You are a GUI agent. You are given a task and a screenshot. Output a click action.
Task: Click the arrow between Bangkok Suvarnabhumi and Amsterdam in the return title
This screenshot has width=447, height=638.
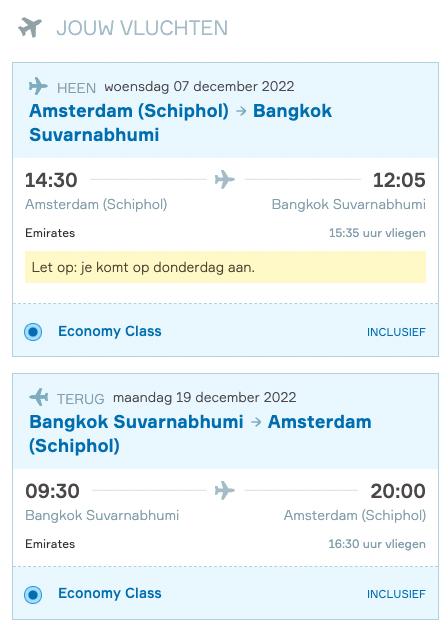coord(256,422)
